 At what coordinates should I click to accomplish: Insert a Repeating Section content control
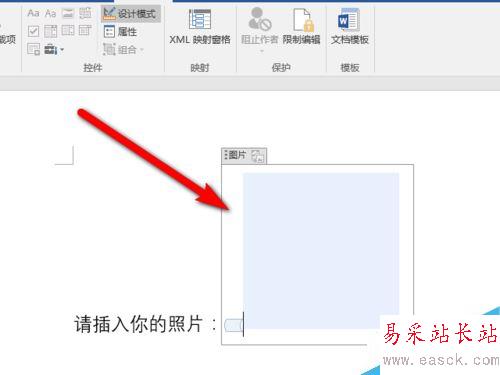[x=33, y=49]
